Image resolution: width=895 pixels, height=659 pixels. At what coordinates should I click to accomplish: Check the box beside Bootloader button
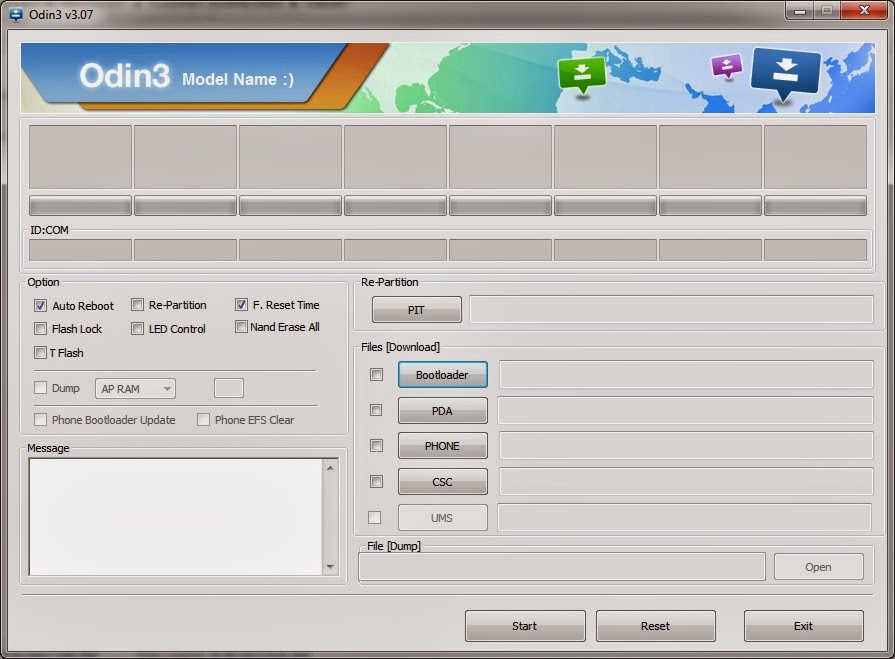[x=376, y=374]
